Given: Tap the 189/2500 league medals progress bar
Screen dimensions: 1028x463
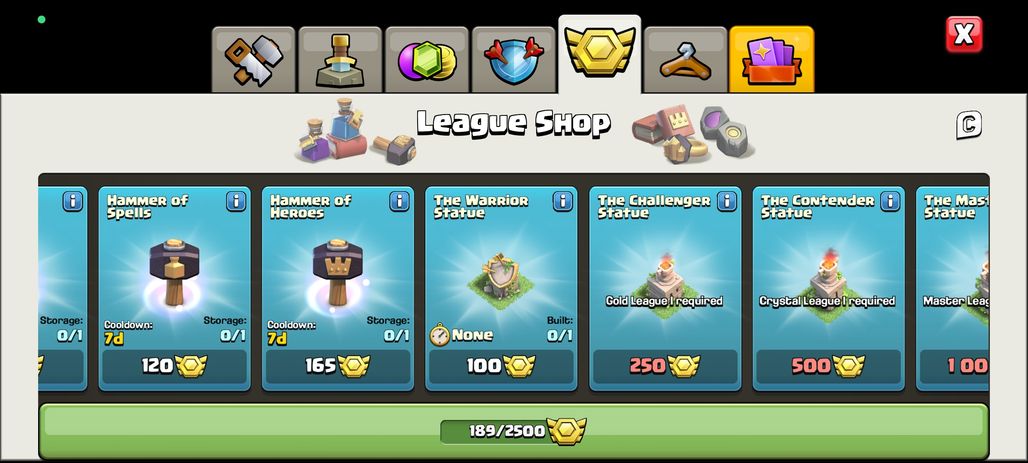Looking at the screenshot, I should click(513, 431).
